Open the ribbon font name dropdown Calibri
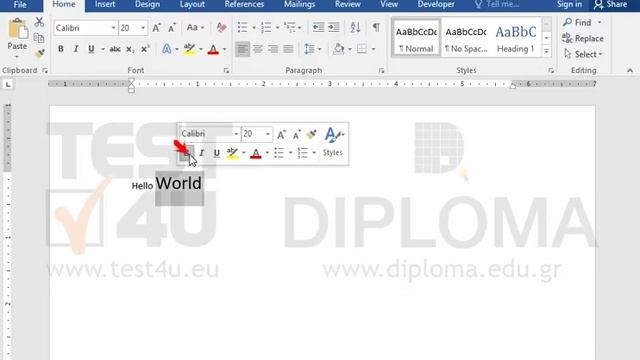Viewport: 640px width, 360px height. (113, 28)
